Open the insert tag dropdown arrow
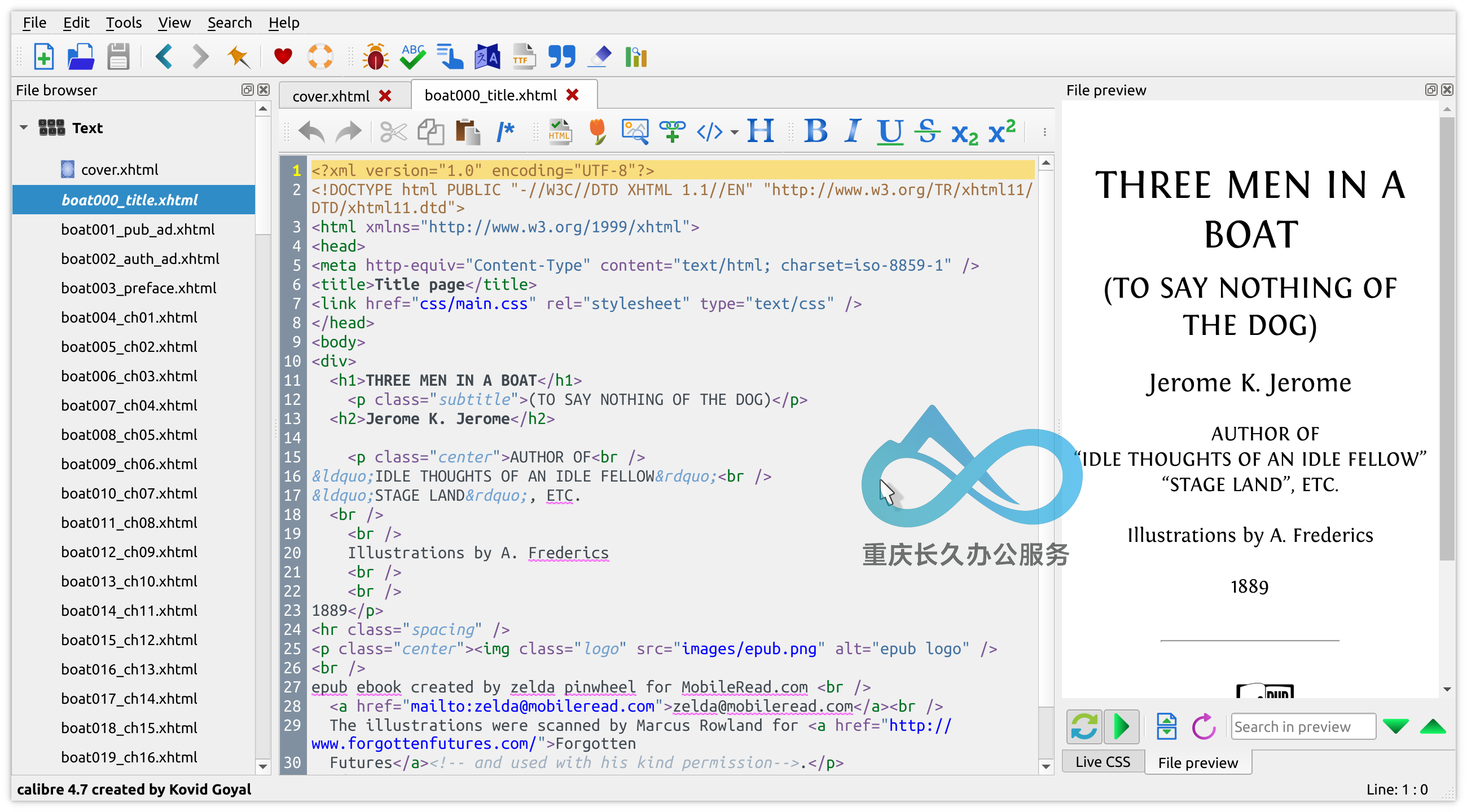This screenshot has width=1467, height=812. pos(734,133)
